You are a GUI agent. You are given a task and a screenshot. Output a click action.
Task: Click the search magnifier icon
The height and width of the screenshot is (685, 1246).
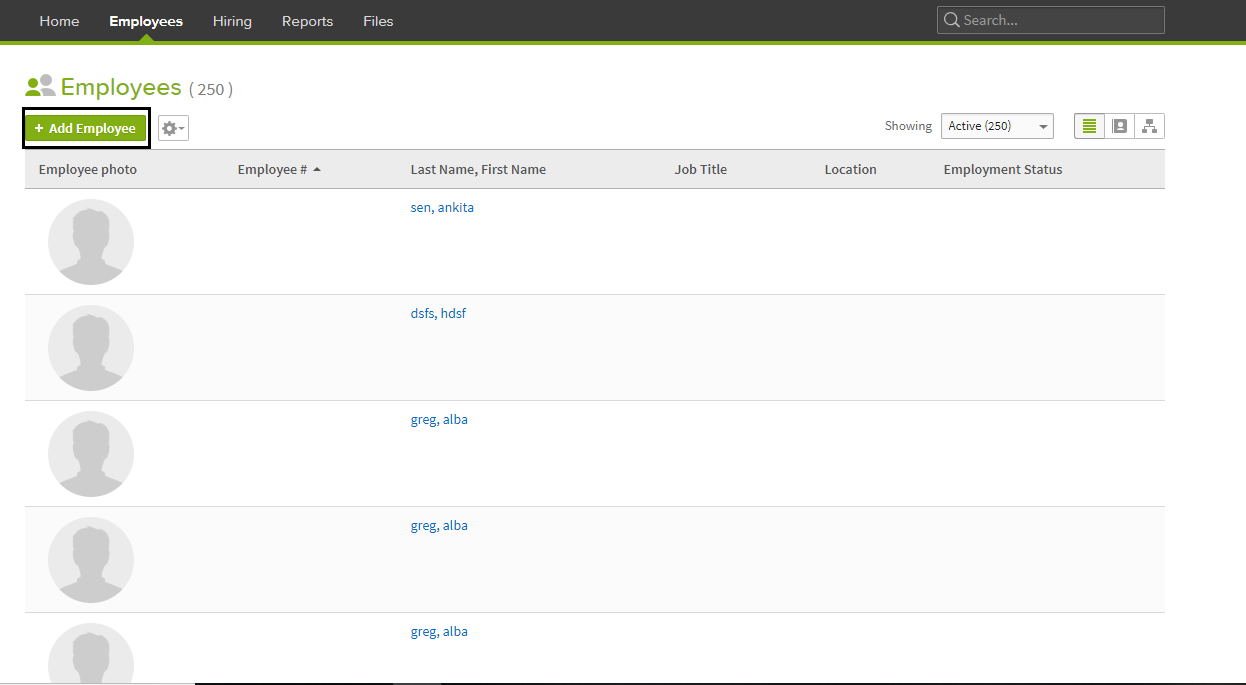point(951,20)
